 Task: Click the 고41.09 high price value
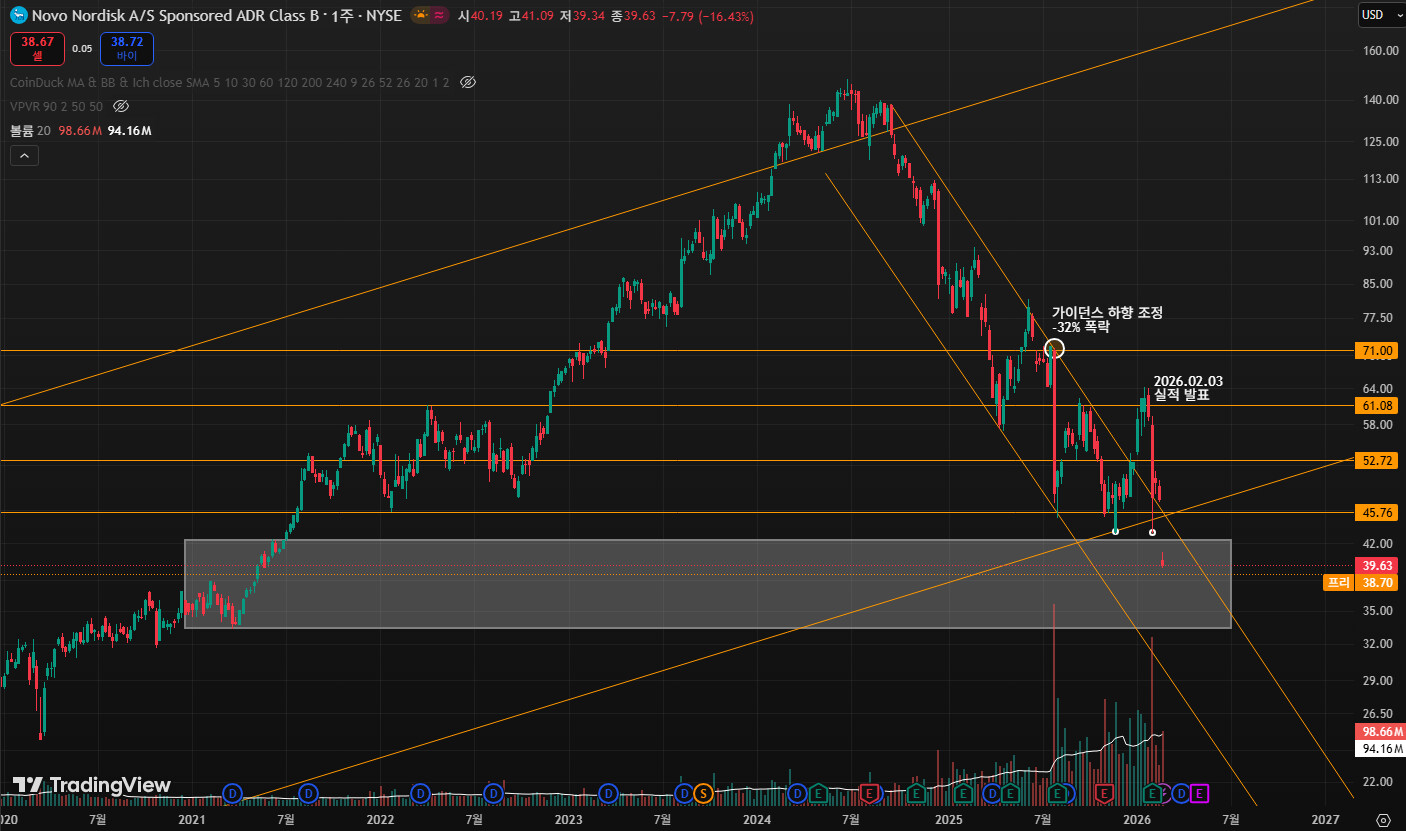[529, 17]
